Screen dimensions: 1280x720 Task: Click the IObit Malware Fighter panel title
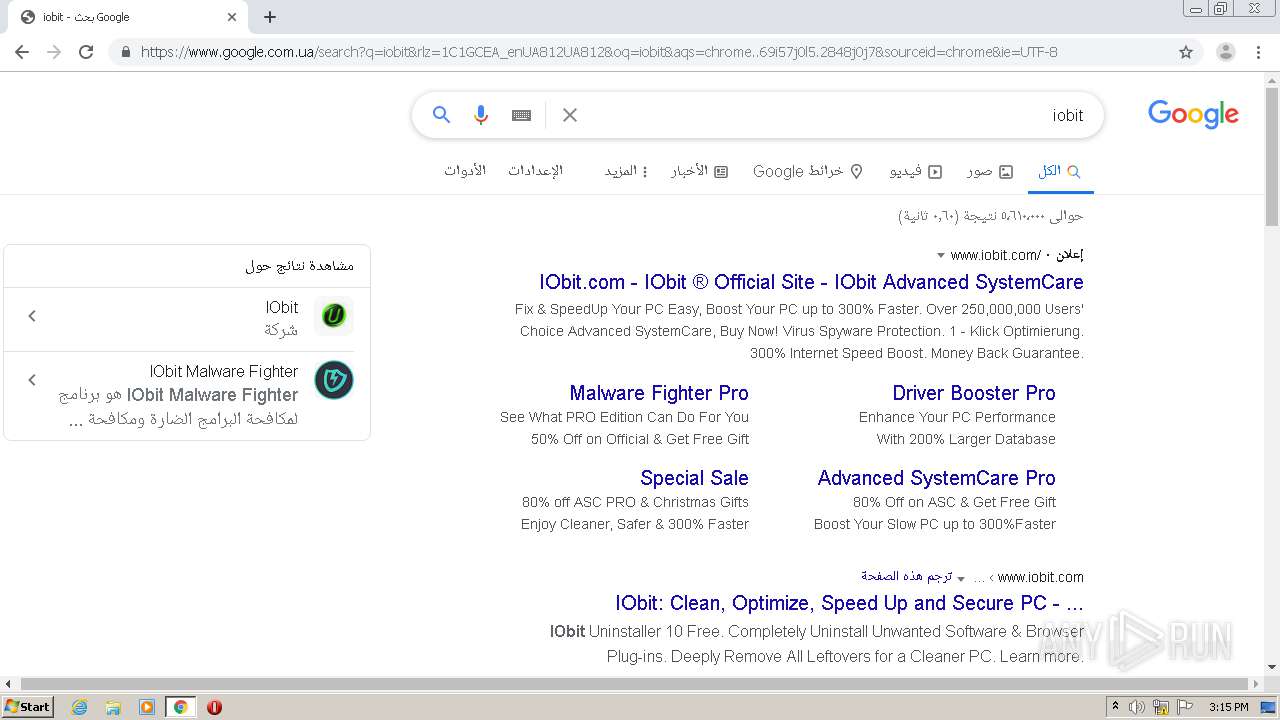224,371
